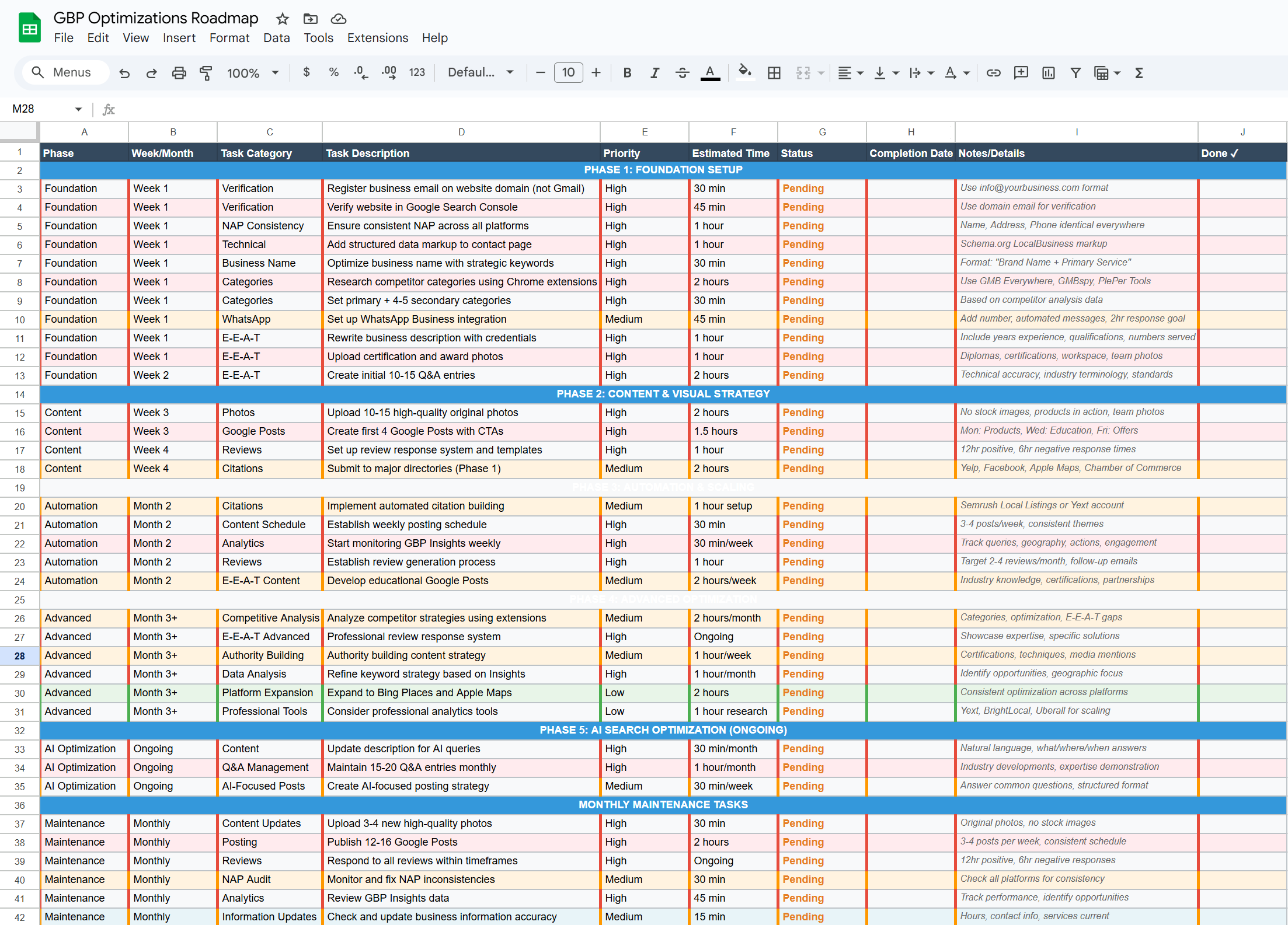This screenshot has height=925, width=1288.
Task: Expand the Name box dropdown arrow
Action: pyautogui.click(x=78, y=109)
